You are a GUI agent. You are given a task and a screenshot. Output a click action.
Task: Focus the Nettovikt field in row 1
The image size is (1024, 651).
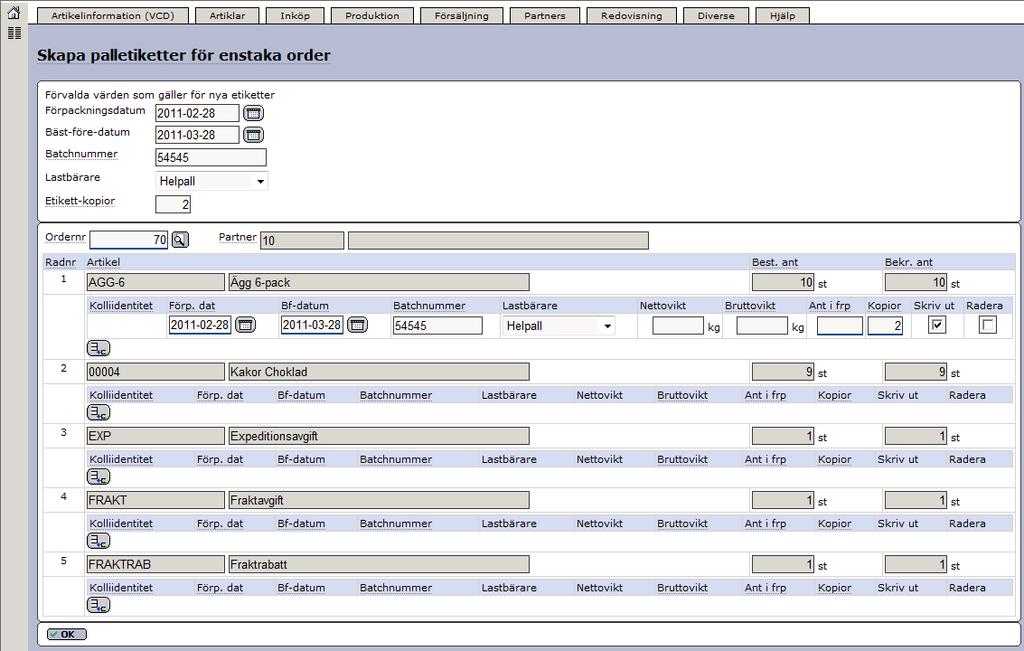point(678,325)
